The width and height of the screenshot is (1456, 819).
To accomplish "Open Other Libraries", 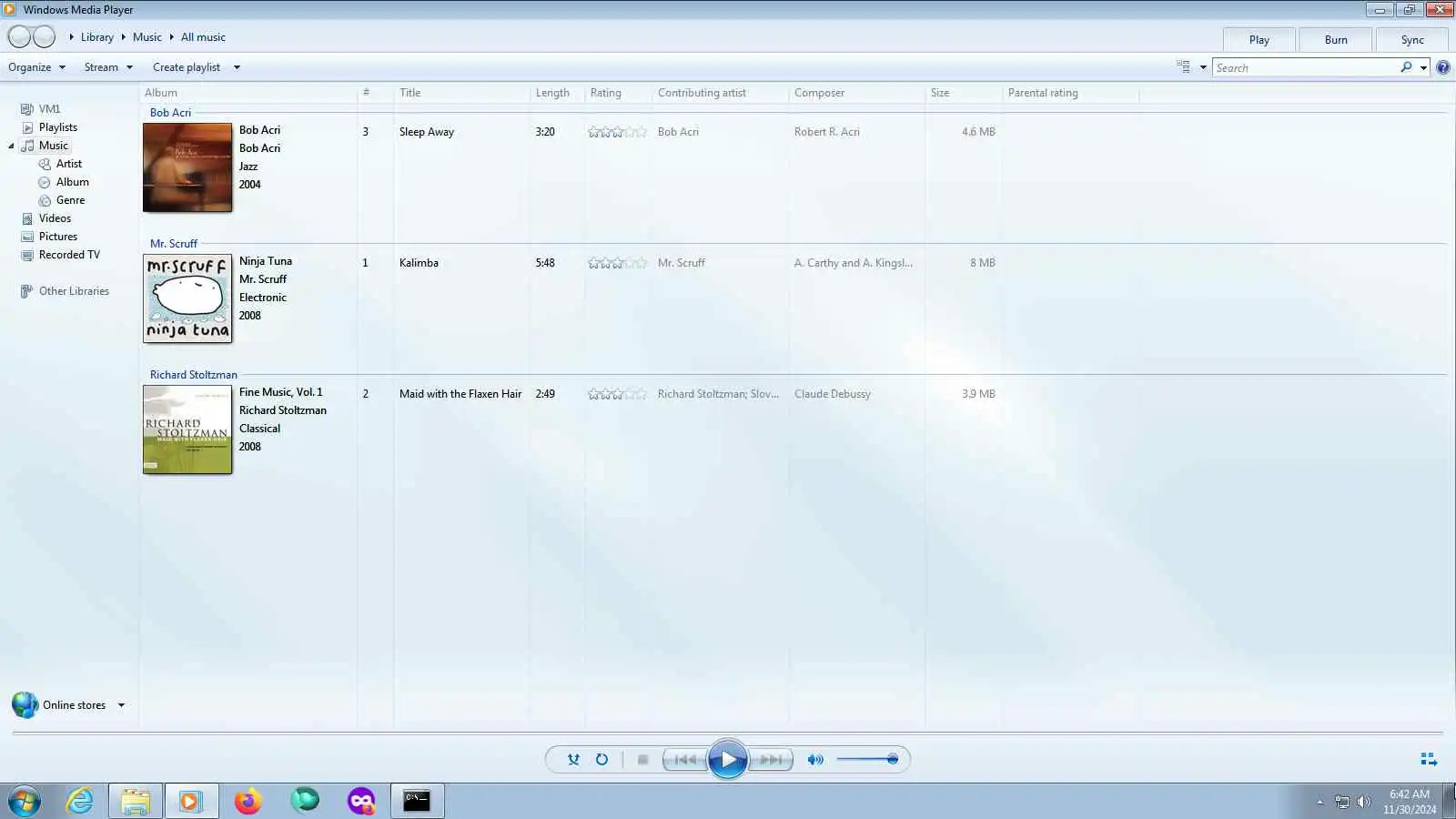I will coord(65,291).
